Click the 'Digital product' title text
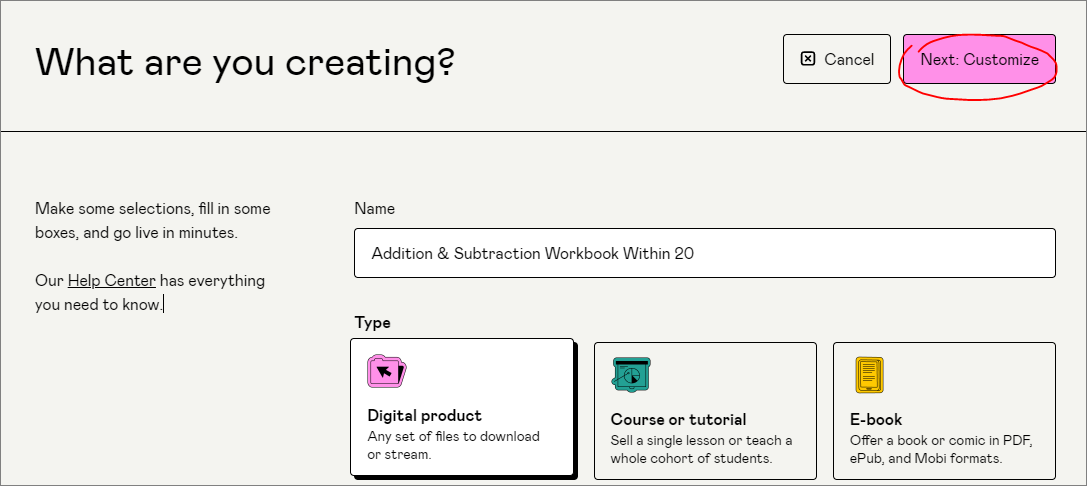This screenshot has width=1087, height=486. [424, 415]
